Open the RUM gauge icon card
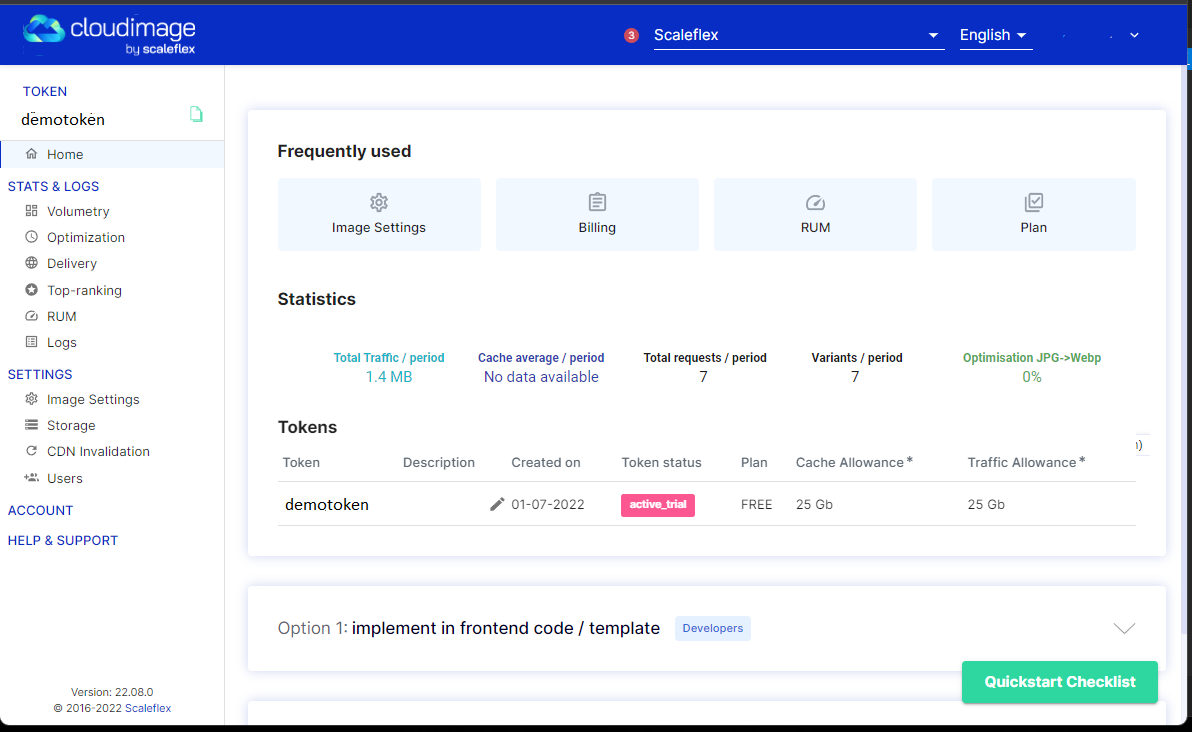Image resolution: width=1192 pixels, height=732 pixels. pyautogui.click(x=815, y=214)
